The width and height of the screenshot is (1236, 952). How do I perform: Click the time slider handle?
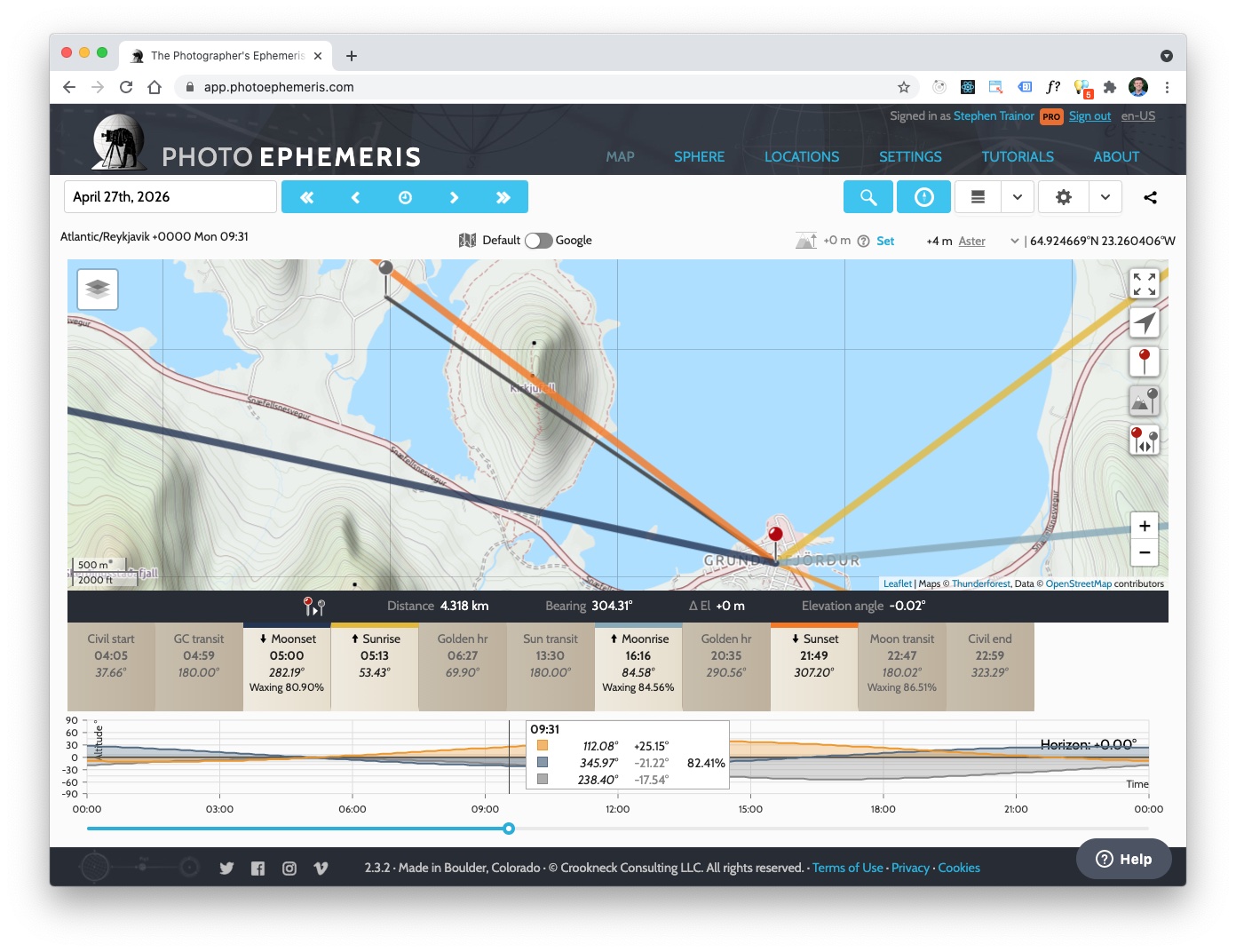[x=509, y=829]
